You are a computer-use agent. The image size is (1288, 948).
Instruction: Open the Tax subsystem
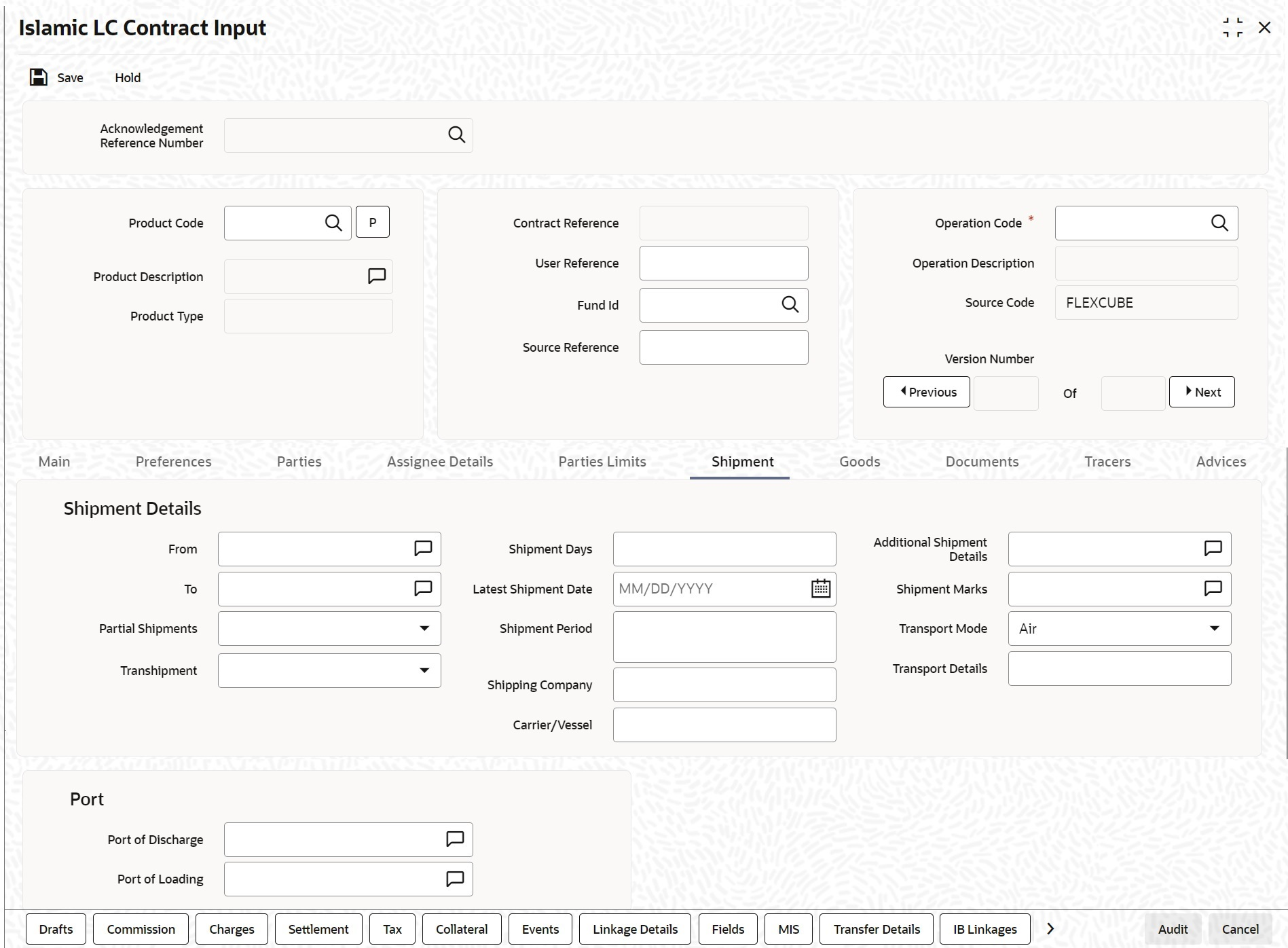coord(392,929)
